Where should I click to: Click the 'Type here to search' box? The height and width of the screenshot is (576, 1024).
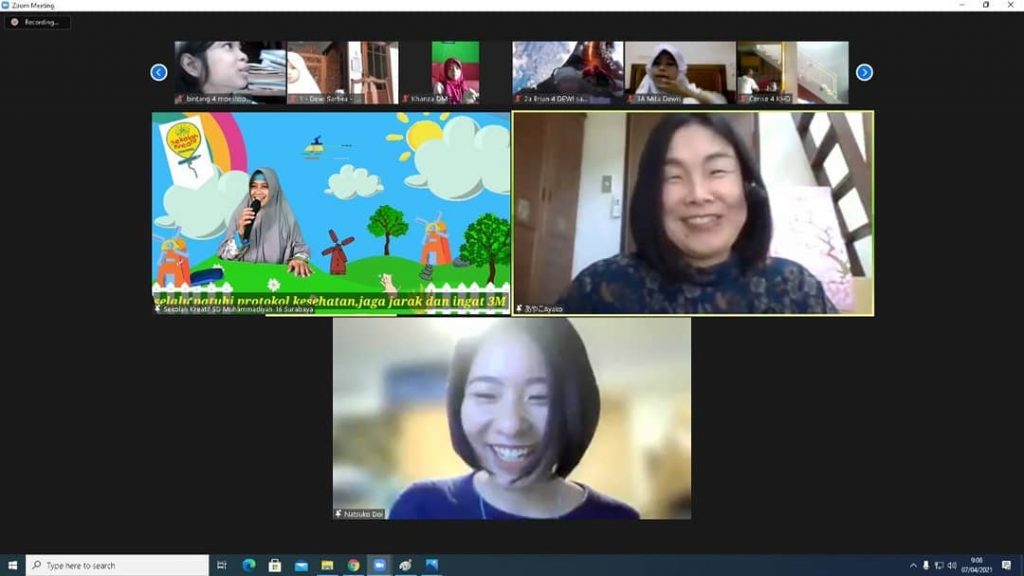[x=118, y=565]
